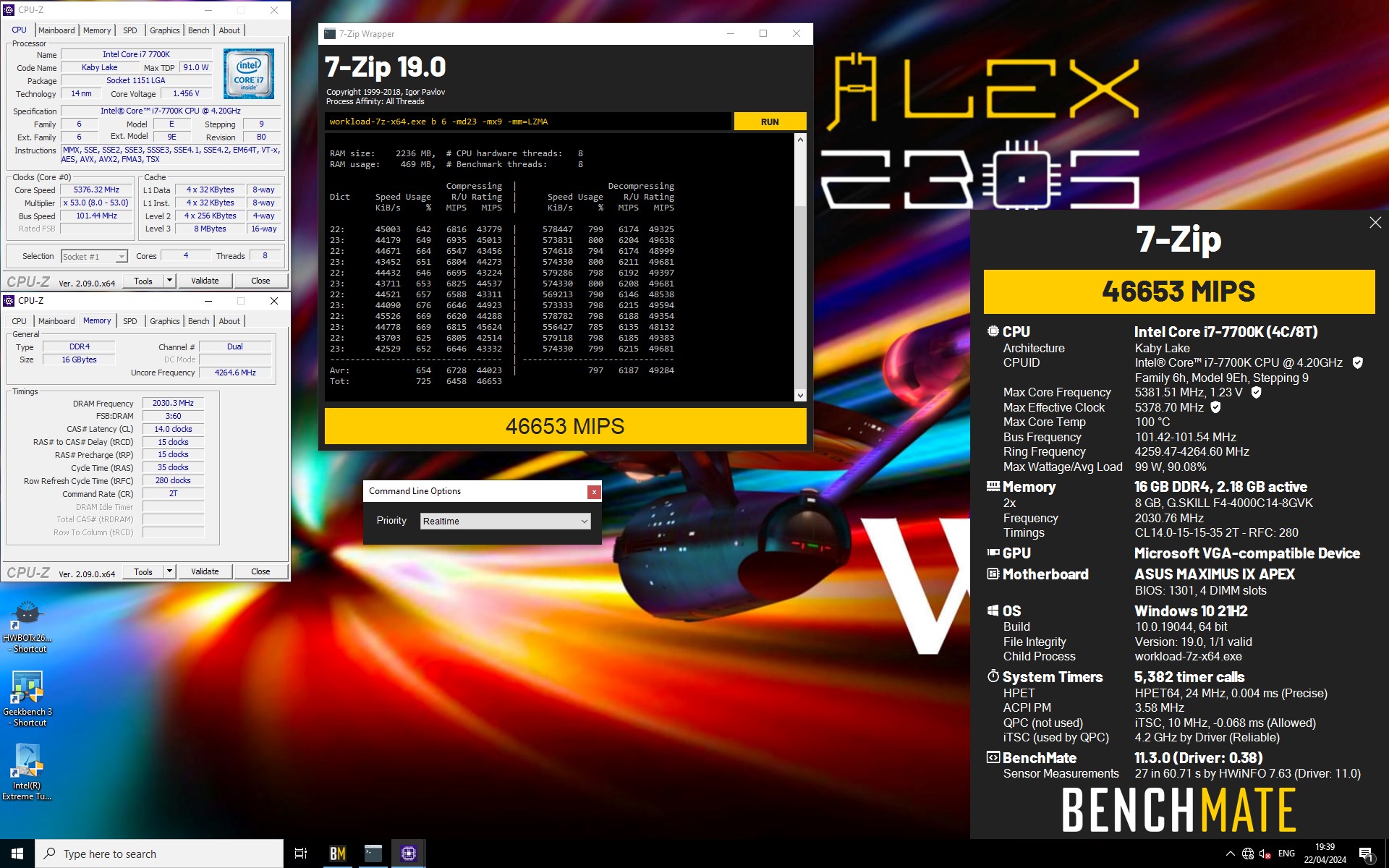Expand Tools dropdown arrow in lower CPU-Z
1389x868 pixels.
170,571
